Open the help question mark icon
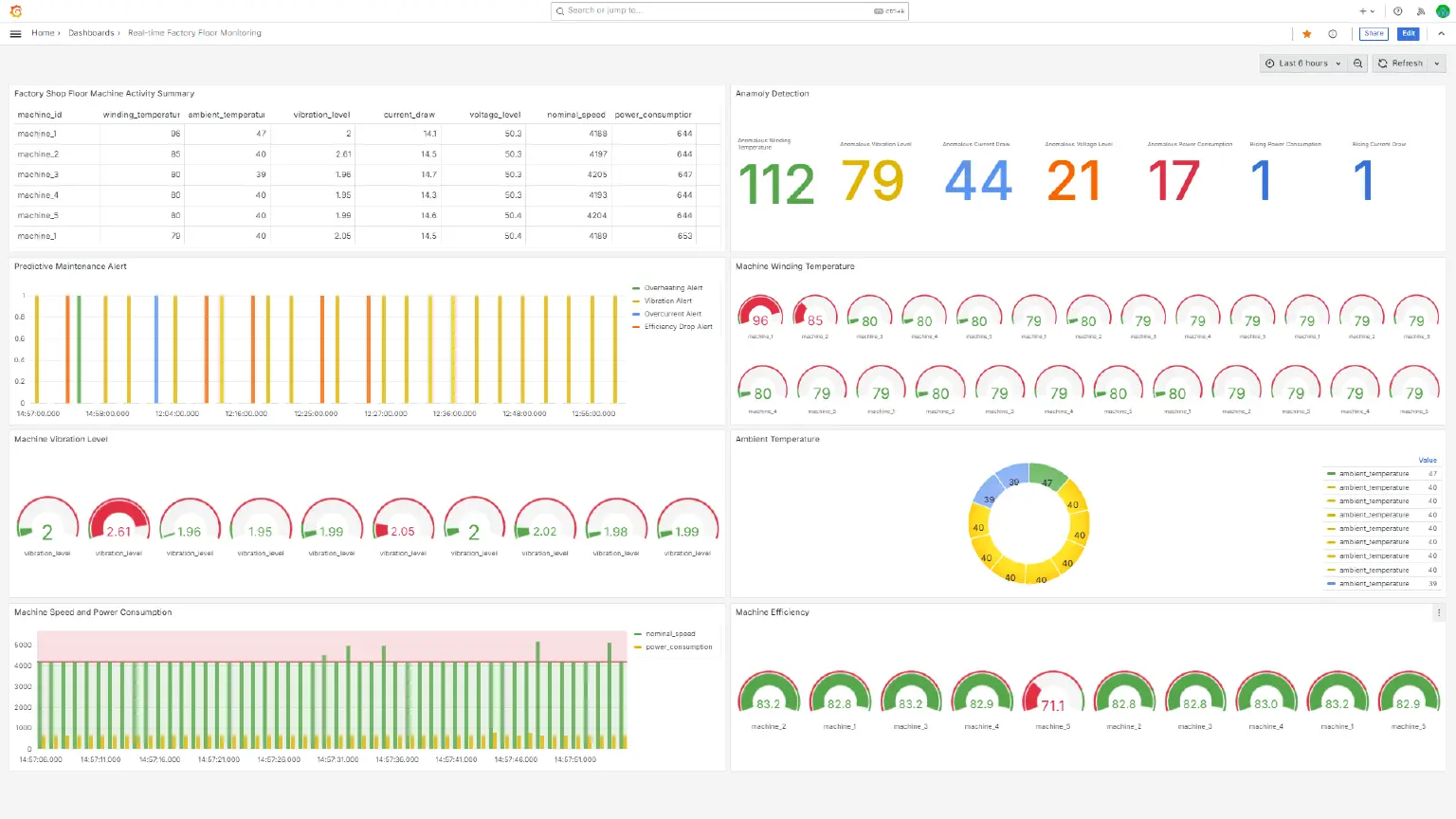 click(1397, 11)
